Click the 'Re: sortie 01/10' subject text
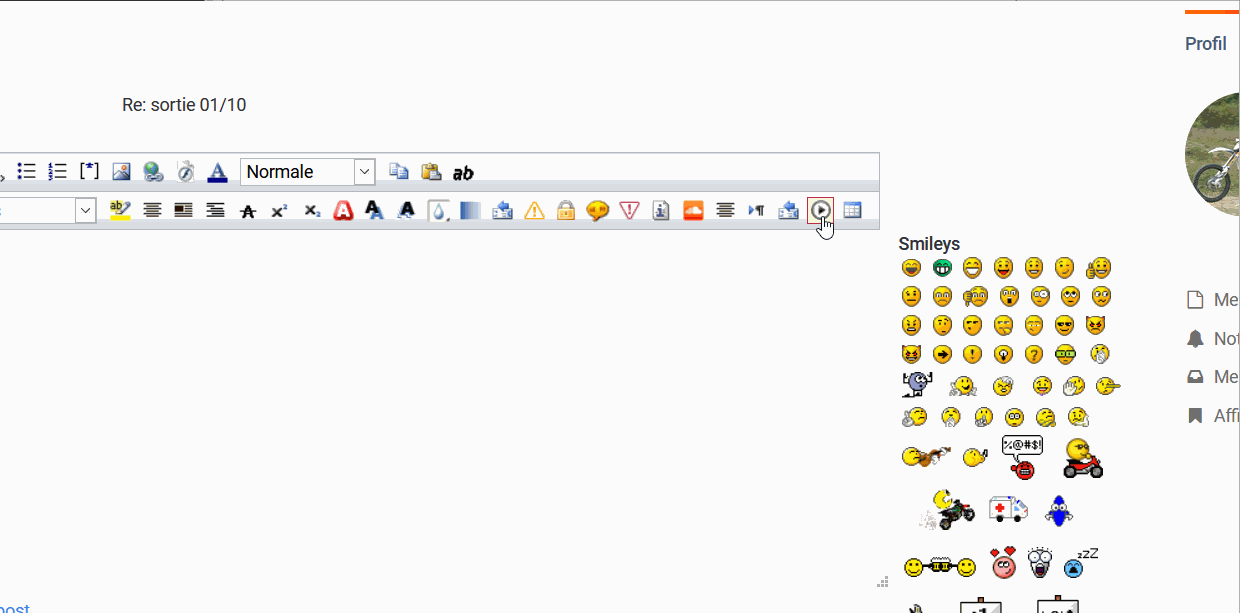Screen dimensions: 1240x613 [184, 105]
